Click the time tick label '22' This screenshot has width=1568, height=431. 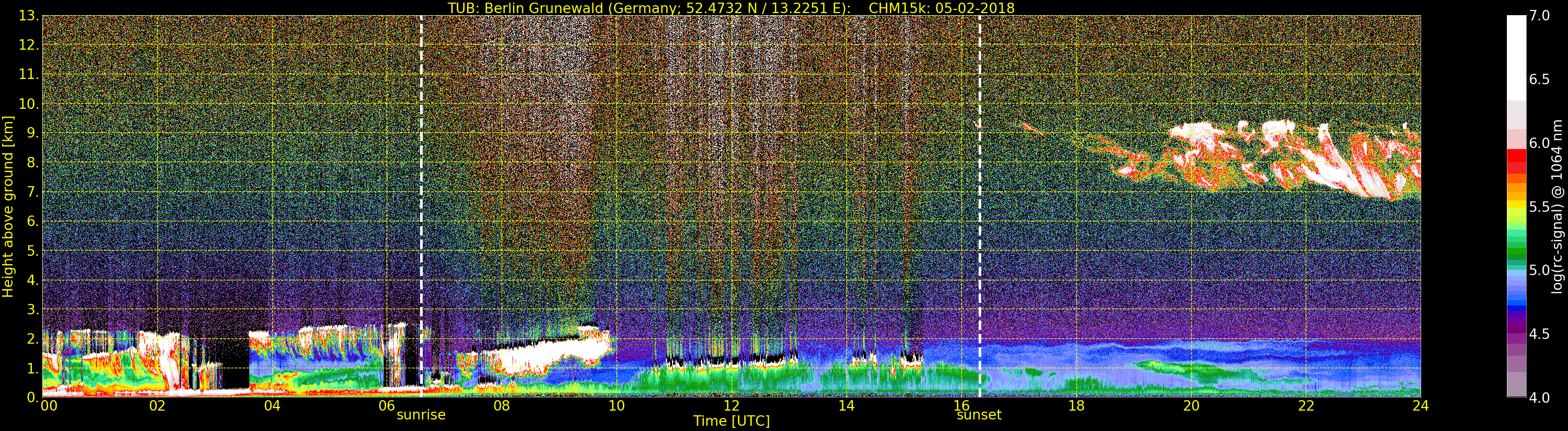point(1306,406)
